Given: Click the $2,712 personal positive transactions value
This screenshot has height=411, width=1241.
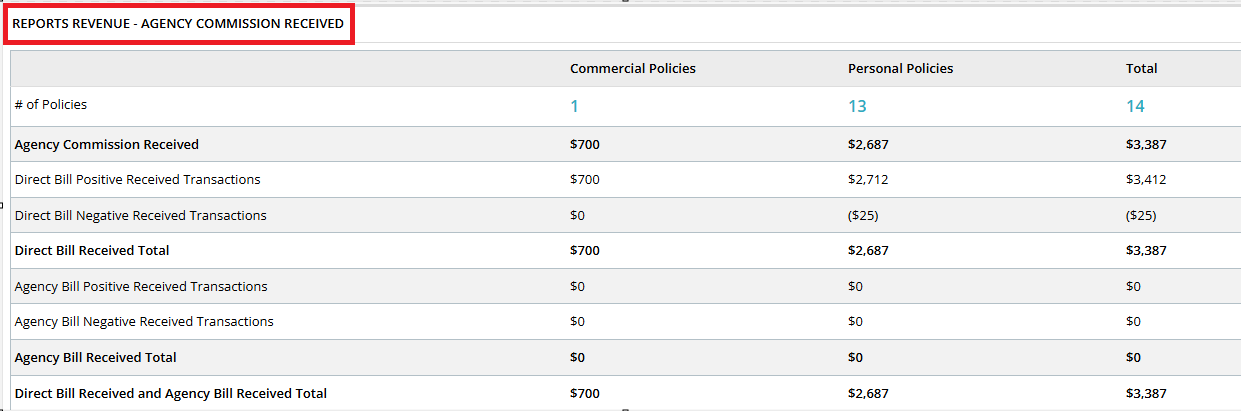Looking at the screenshot, I should click(868, 180).
